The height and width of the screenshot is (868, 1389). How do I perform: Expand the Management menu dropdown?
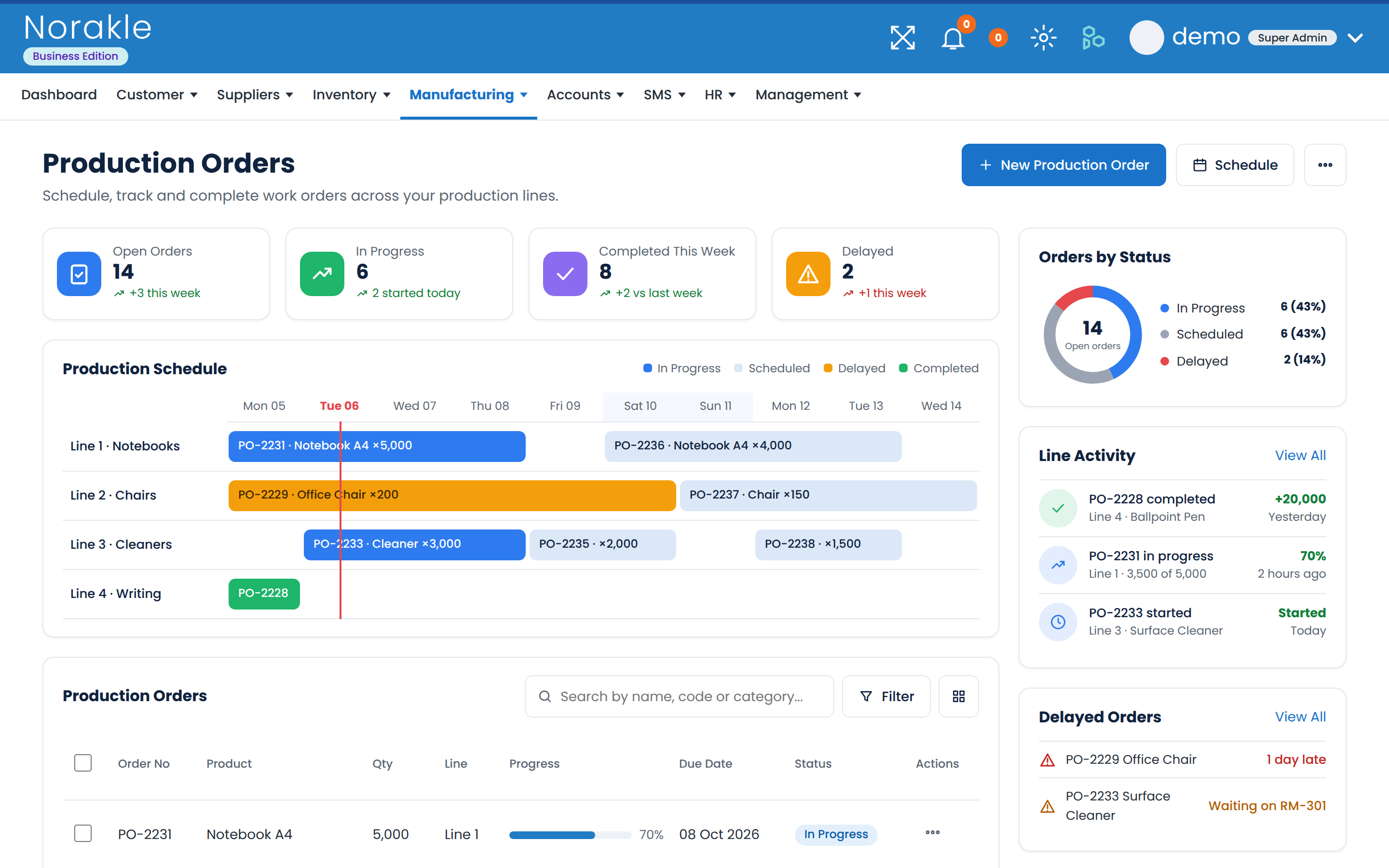pyautogui.click(x=808, y=95)
